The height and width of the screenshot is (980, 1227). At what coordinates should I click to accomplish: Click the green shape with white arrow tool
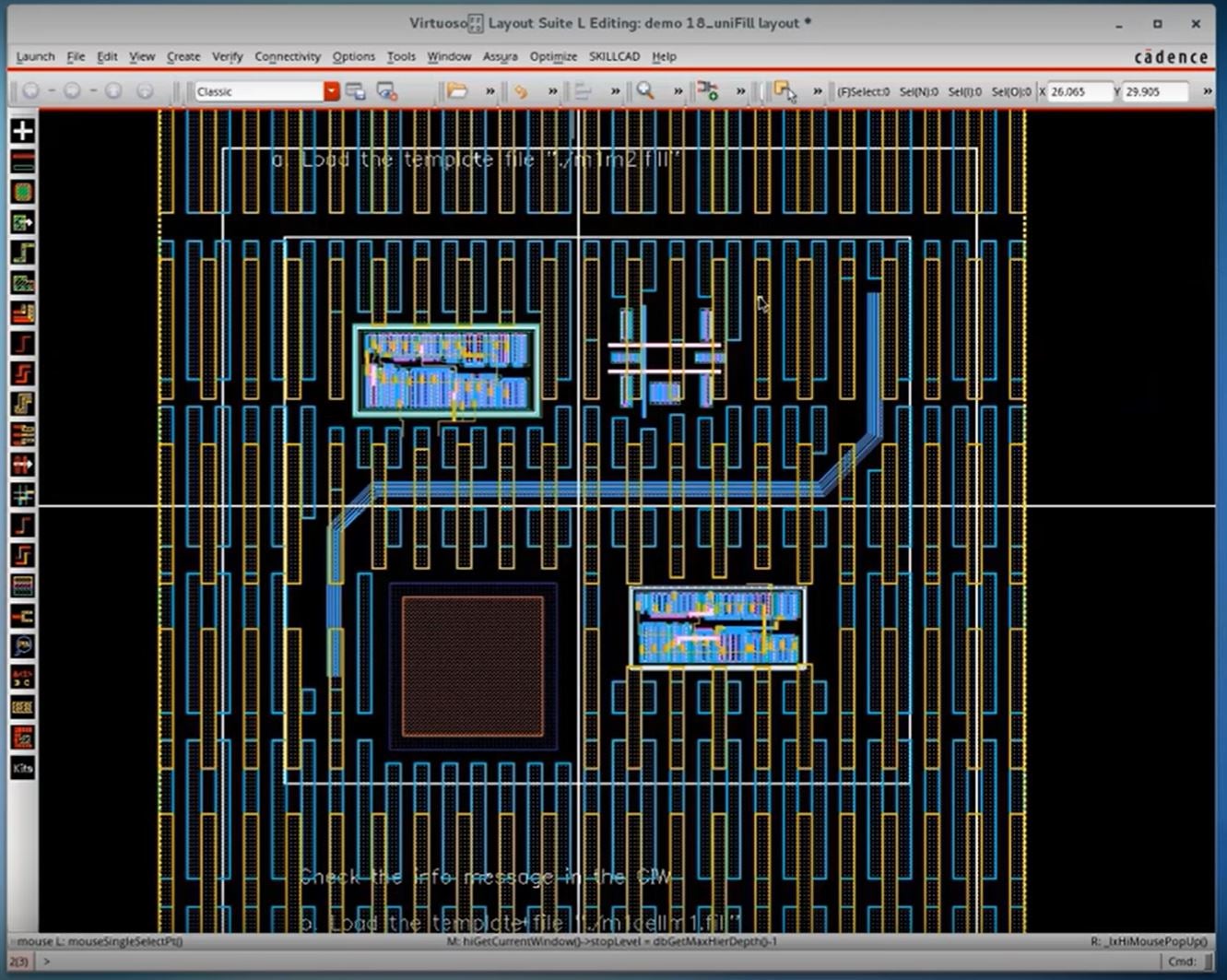click(23, 222)
